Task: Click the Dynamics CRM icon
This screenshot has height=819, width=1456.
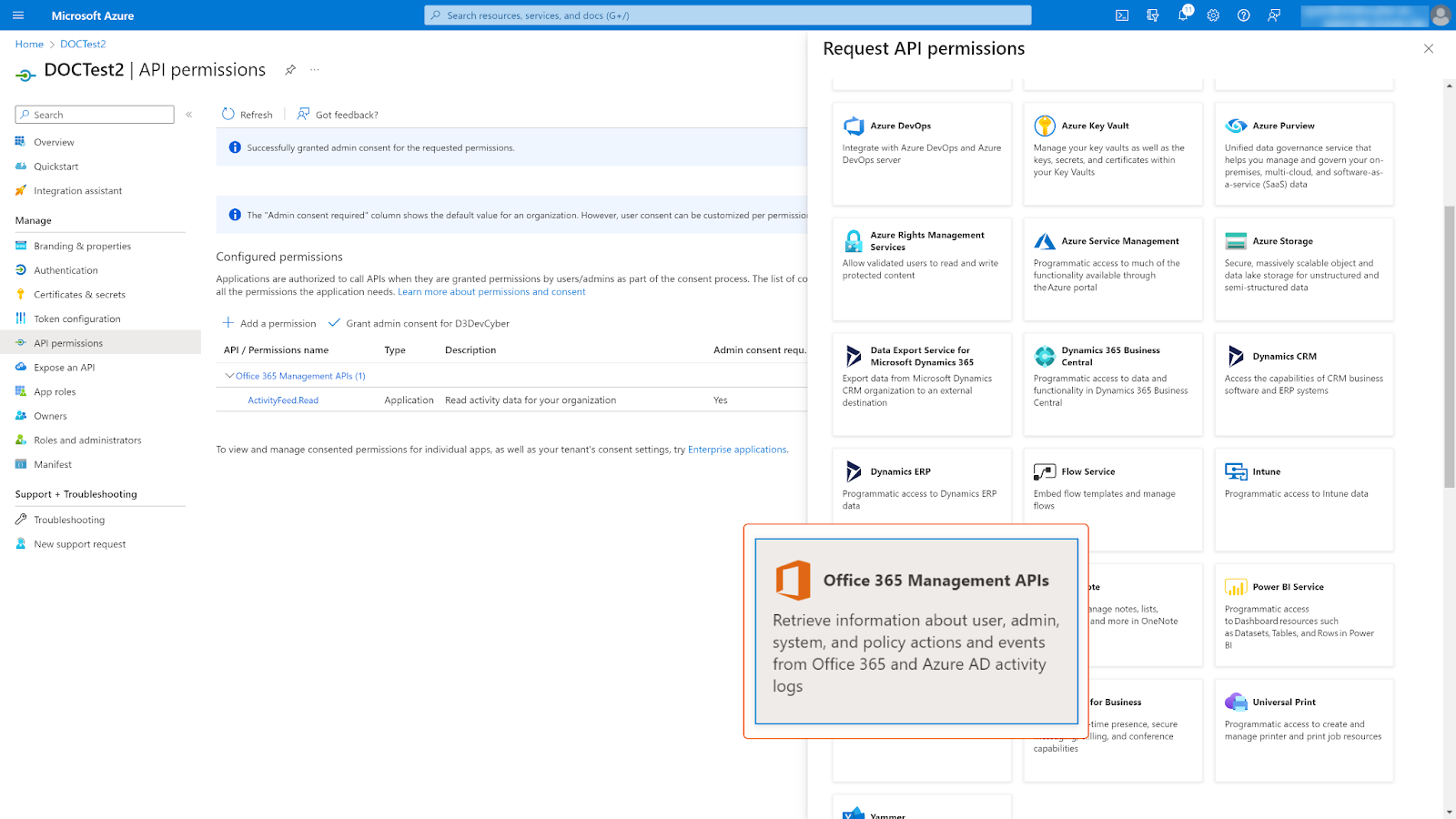Action: point(1236,356)
